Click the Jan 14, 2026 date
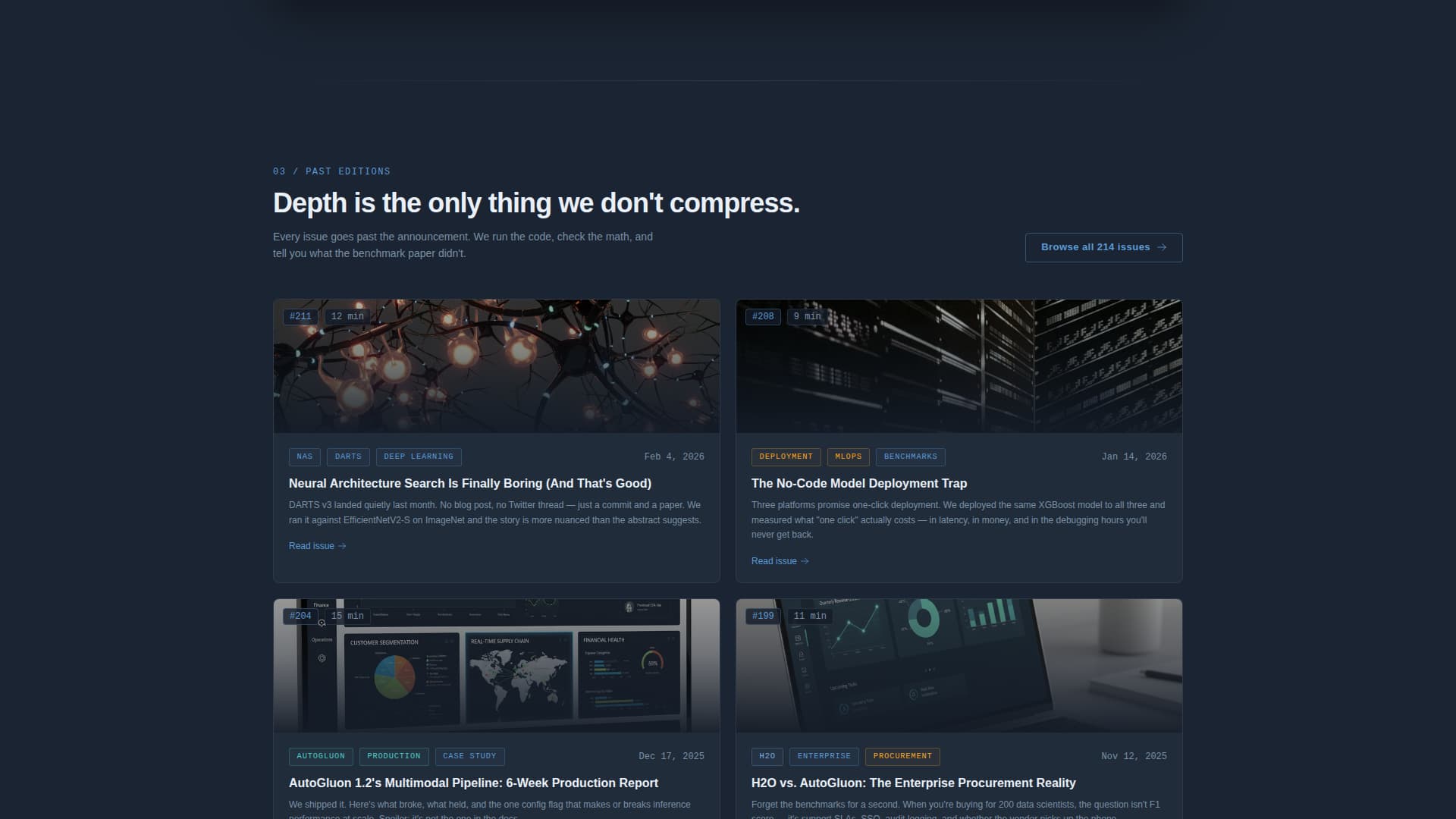The width and height of the screenshot is (1456, 819). (1134, 457)
